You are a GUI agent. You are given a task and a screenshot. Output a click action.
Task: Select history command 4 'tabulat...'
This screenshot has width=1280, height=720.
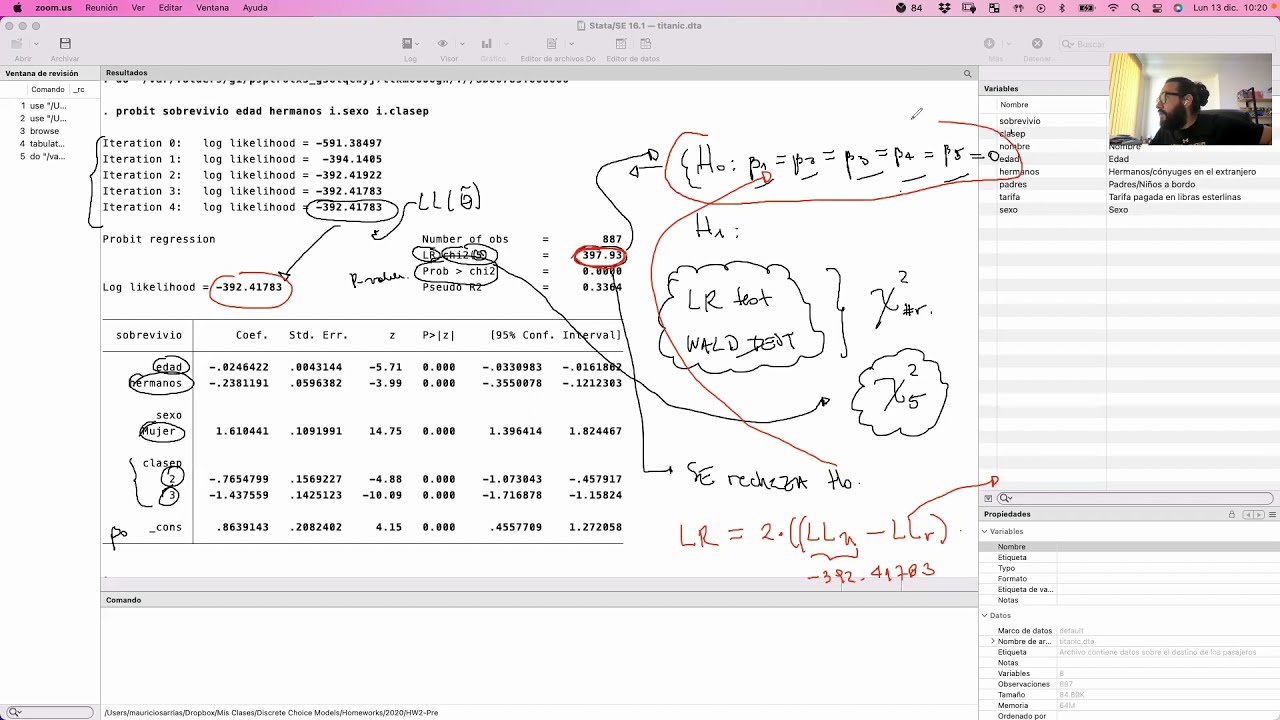coord(45,144)
